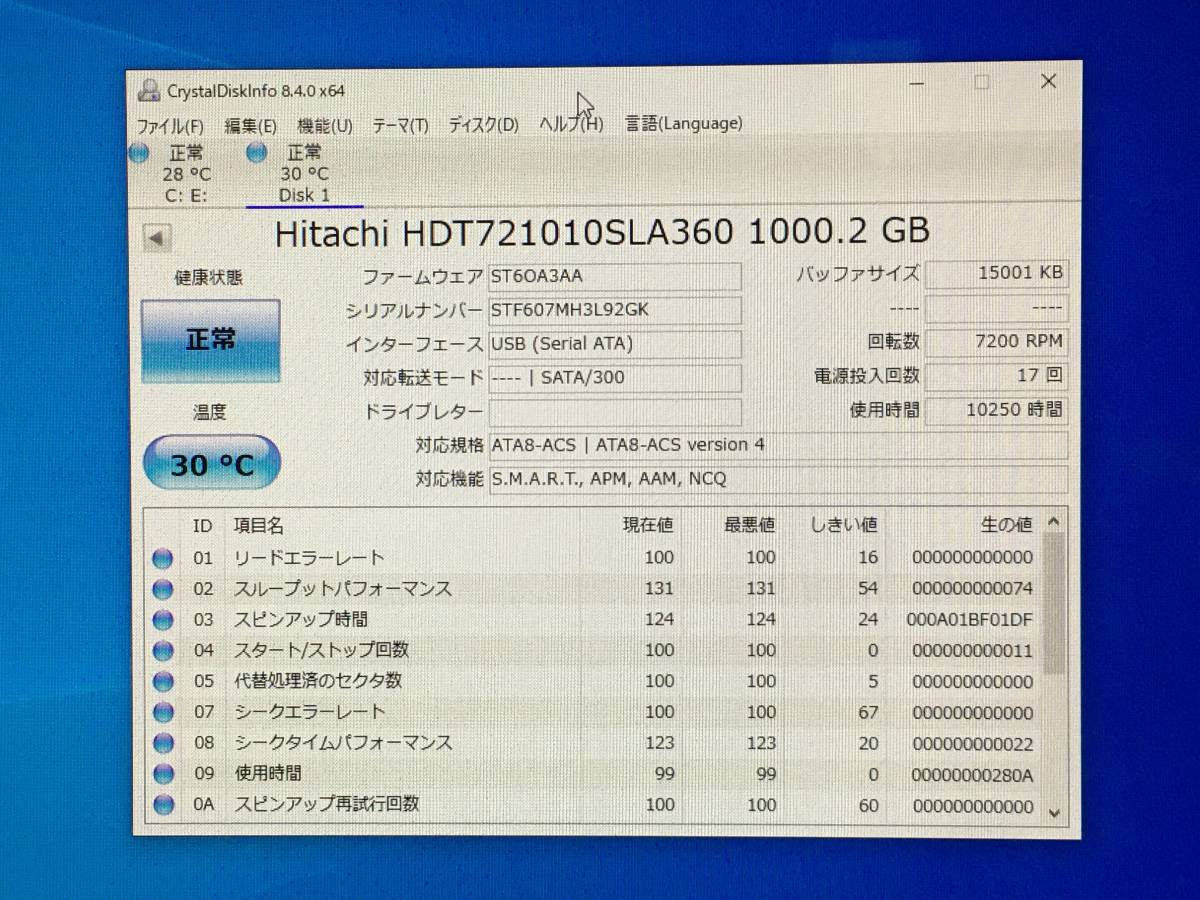
Task: Select the スピンアップ再試行回数 attribute name
Action: coord(326,804)
